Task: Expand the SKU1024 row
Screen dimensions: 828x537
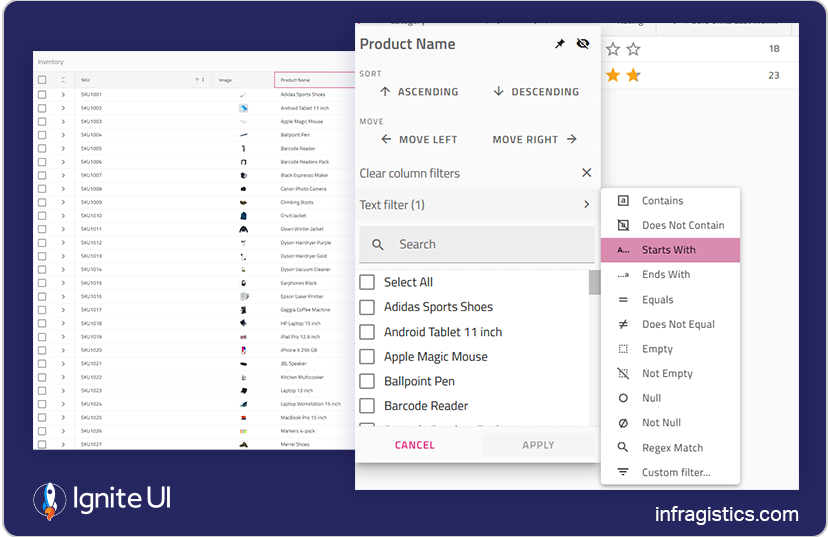Action: (63, 404)
